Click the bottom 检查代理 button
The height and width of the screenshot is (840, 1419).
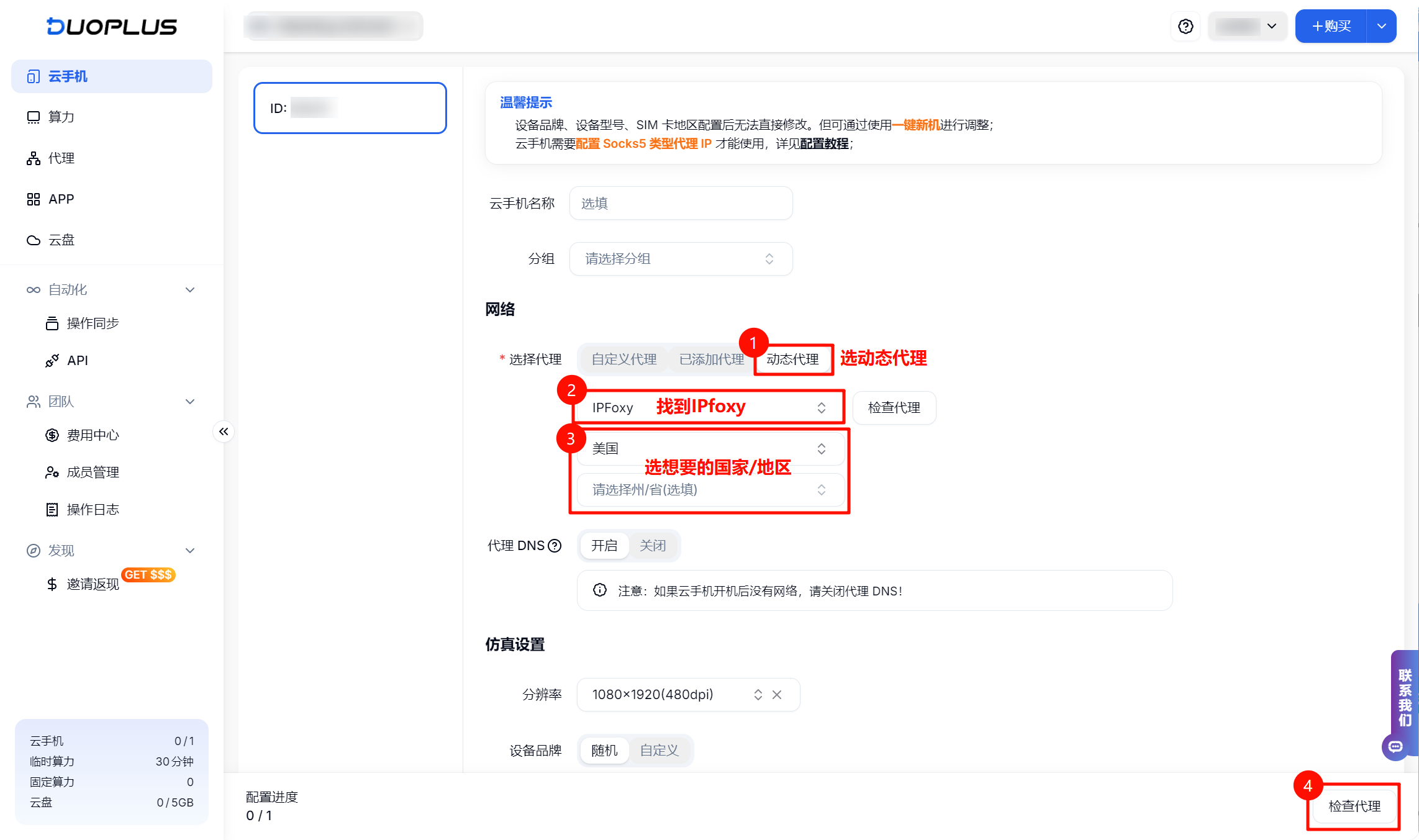click(1353, 806)
